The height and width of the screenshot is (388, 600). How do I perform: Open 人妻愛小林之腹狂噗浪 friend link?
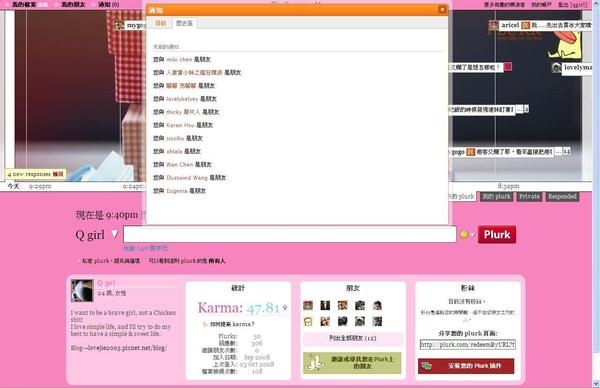click(194, 72)
